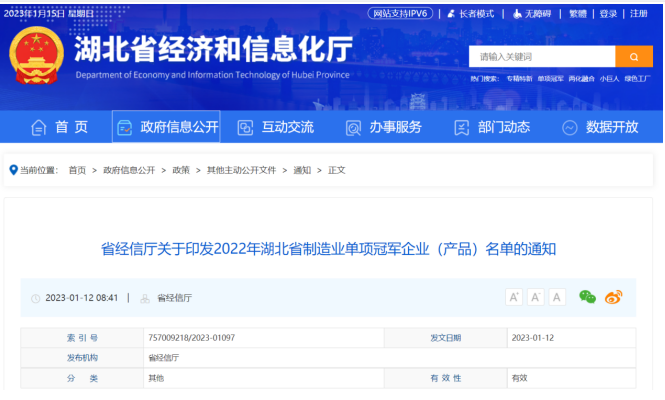Open 互动交流 navigation tab
Screen dimensions: 665x400
pos(276,127)
